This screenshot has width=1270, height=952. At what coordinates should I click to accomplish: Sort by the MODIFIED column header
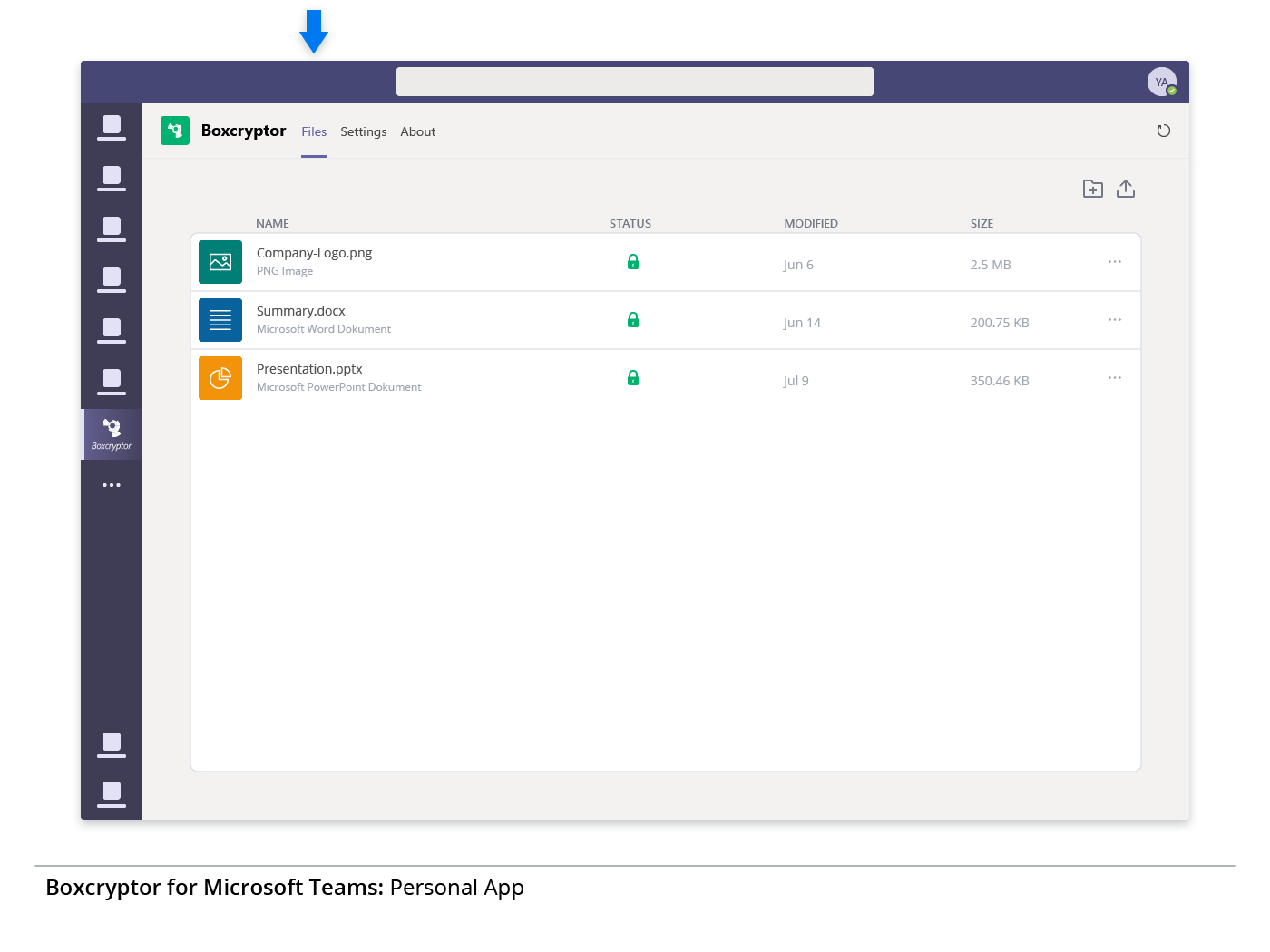coord(811,223)
